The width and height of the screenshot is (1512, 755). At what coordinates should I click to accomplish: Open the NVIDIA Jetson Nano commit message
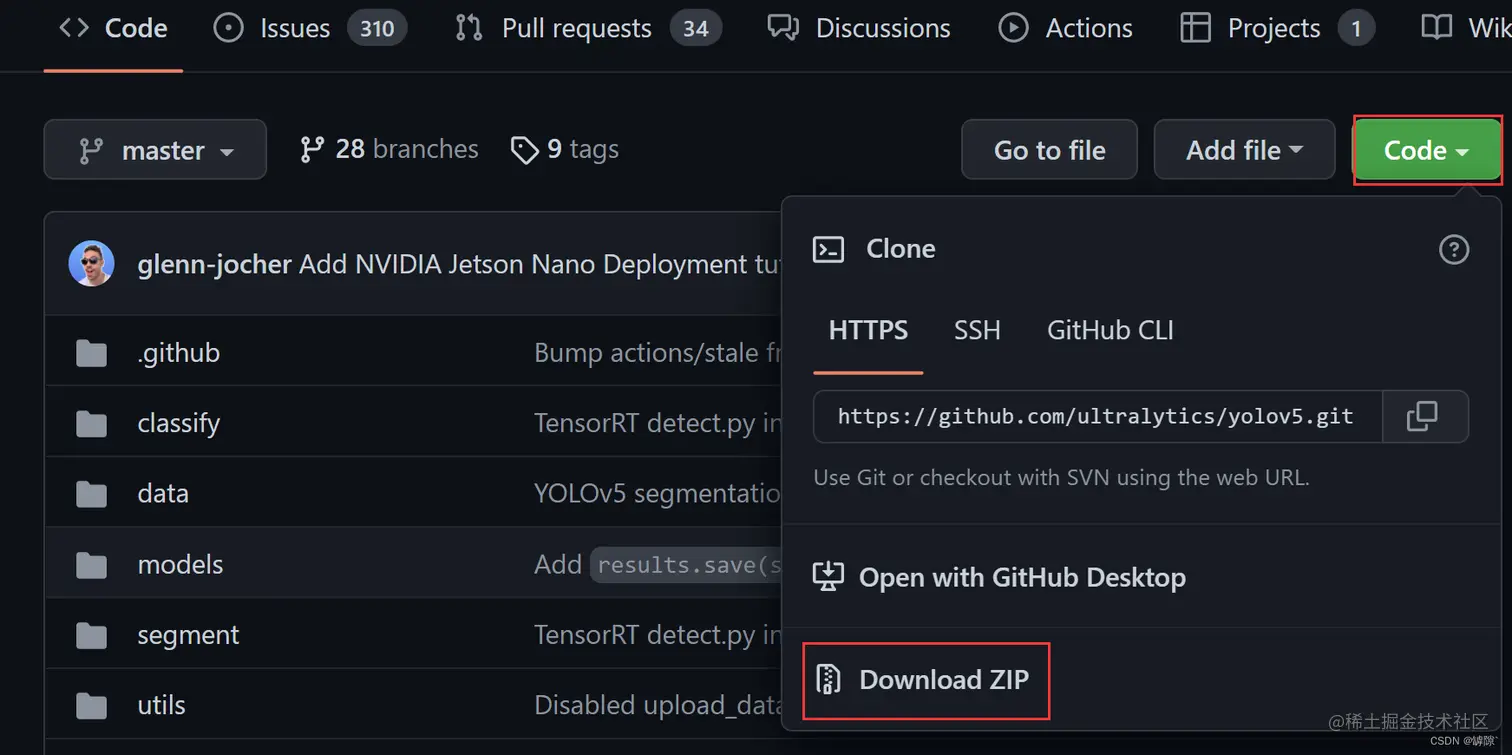539,265
